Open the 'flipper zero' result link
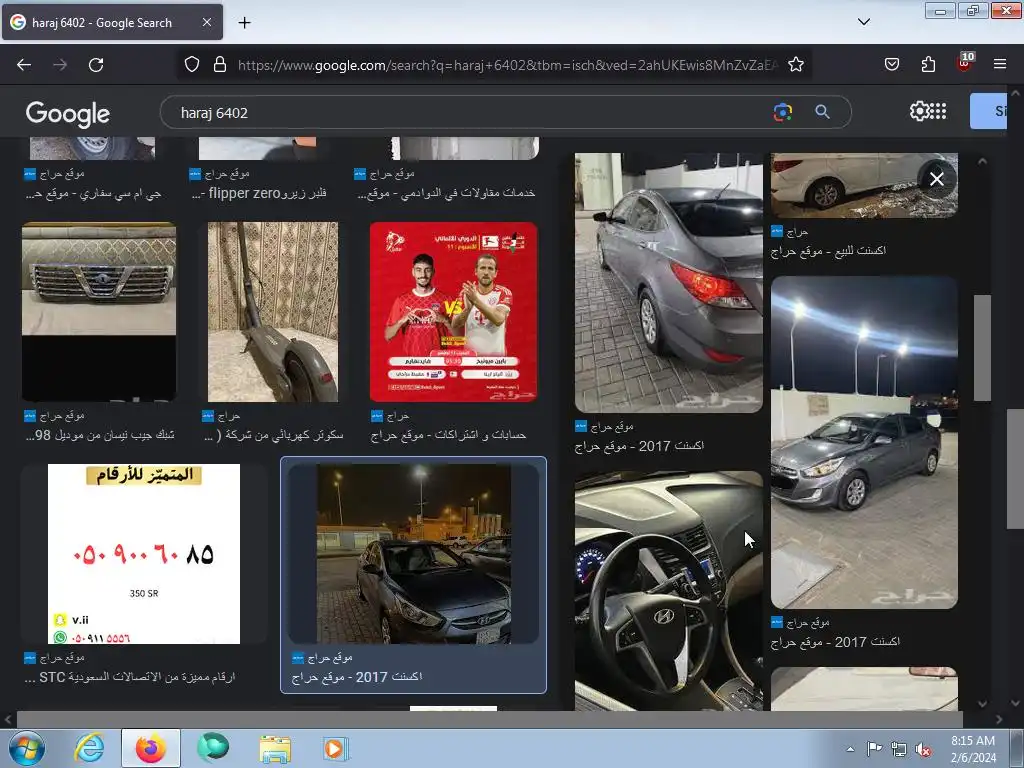The width and height of the screenshot is (1024, 768). tap(259, 193)
